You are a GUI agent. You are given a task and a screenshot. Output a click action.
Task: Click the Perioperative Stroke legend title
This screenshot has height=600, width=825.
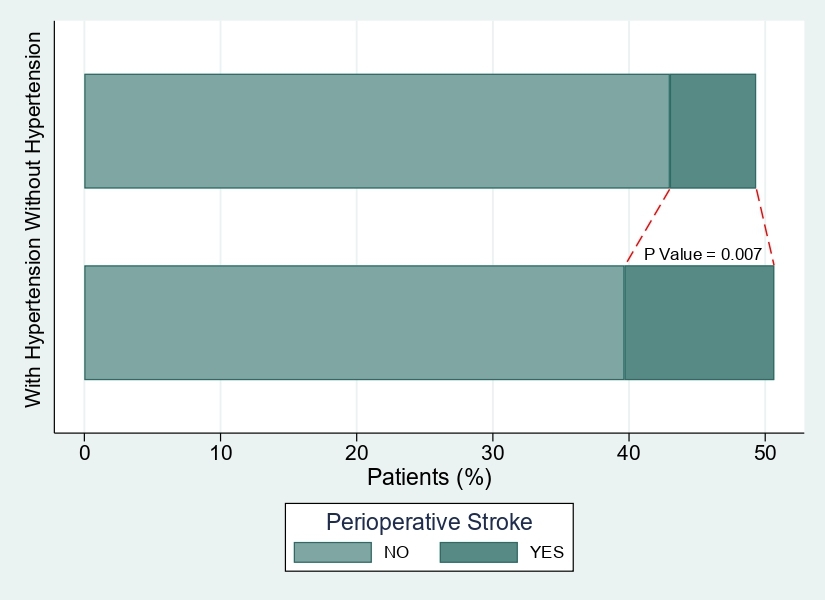429,521
